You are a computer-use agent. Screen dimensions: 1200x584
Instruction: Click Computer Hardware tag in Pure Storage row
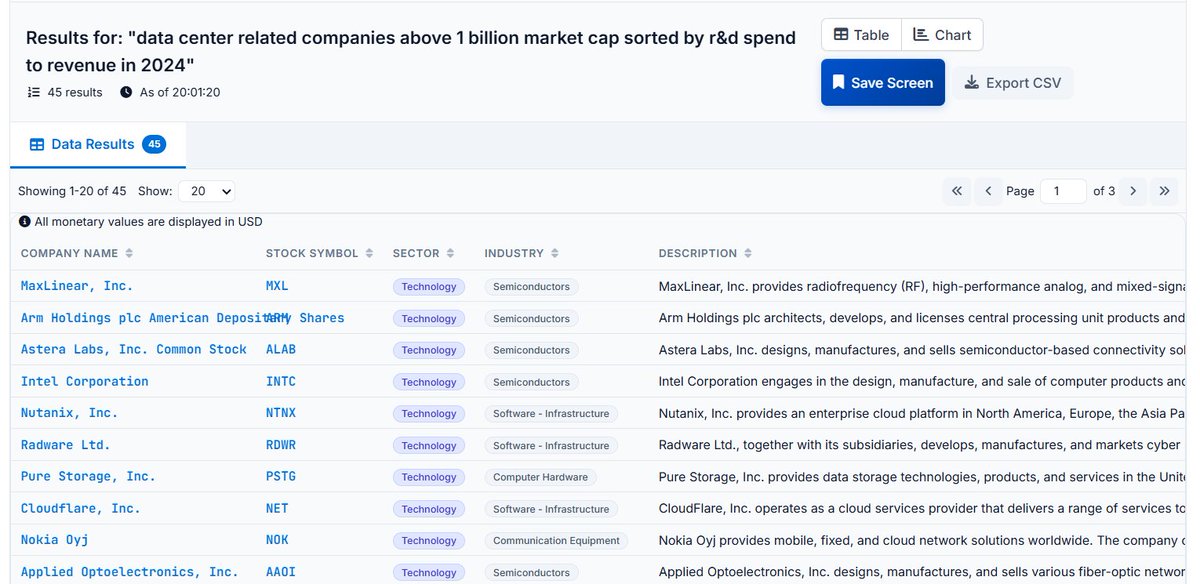(x=540, y=478)
